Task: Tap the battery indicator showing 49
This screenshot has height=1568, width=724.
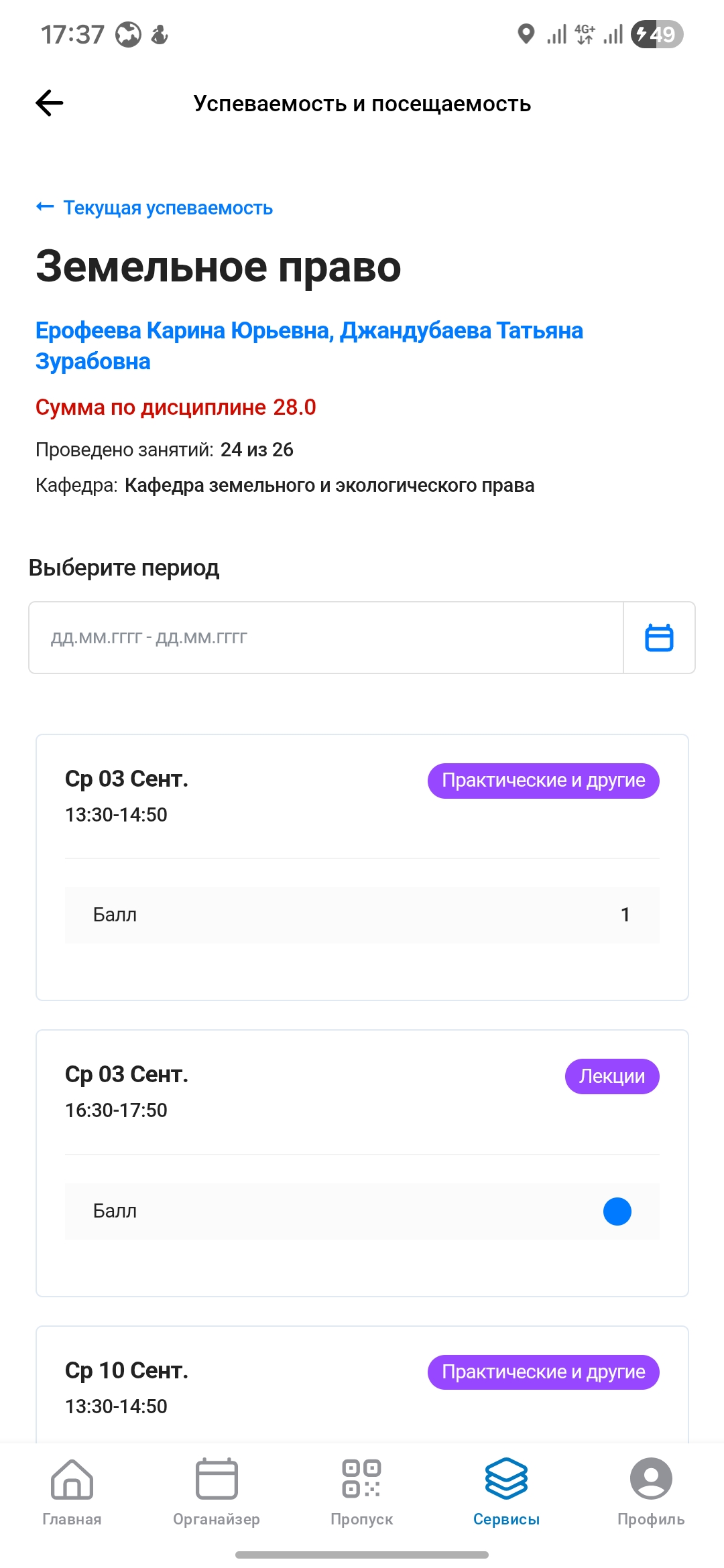Action: tap(657, 34)
